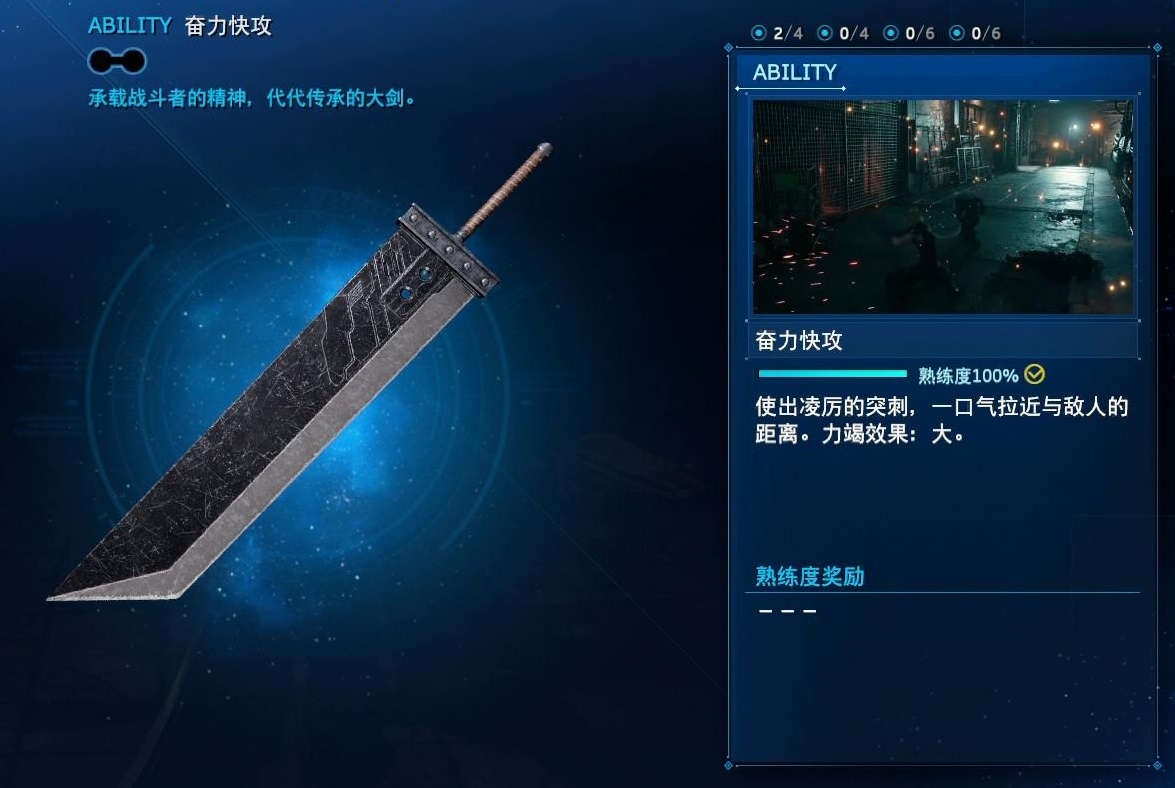Click the ABILITY label at top left

coord(130,25)
